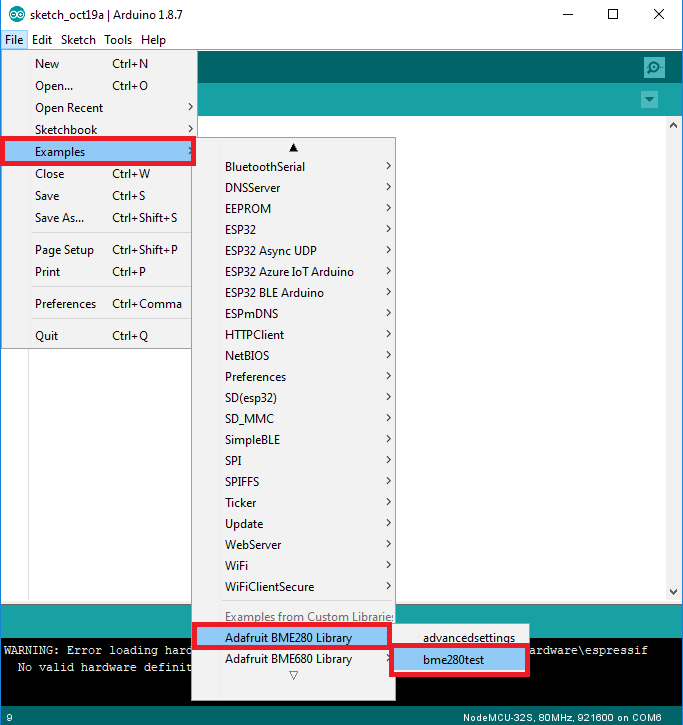This screenshot has width=683, height=725.
Task: Close the Arduino window
Action: (658, 14)
